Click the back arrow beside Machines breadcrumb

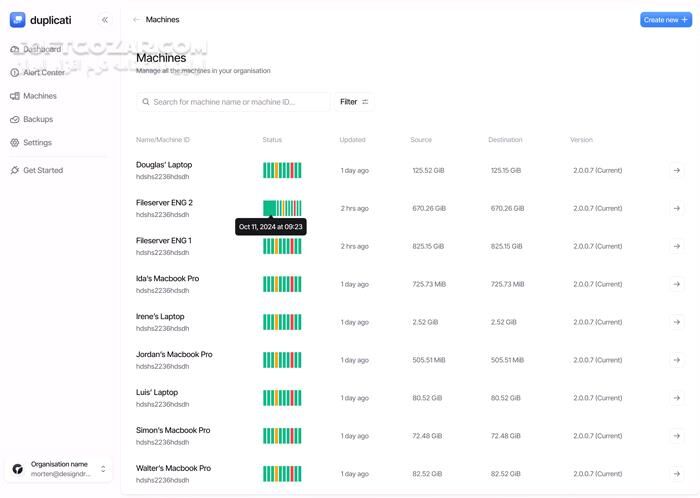[x=136, y=20]
